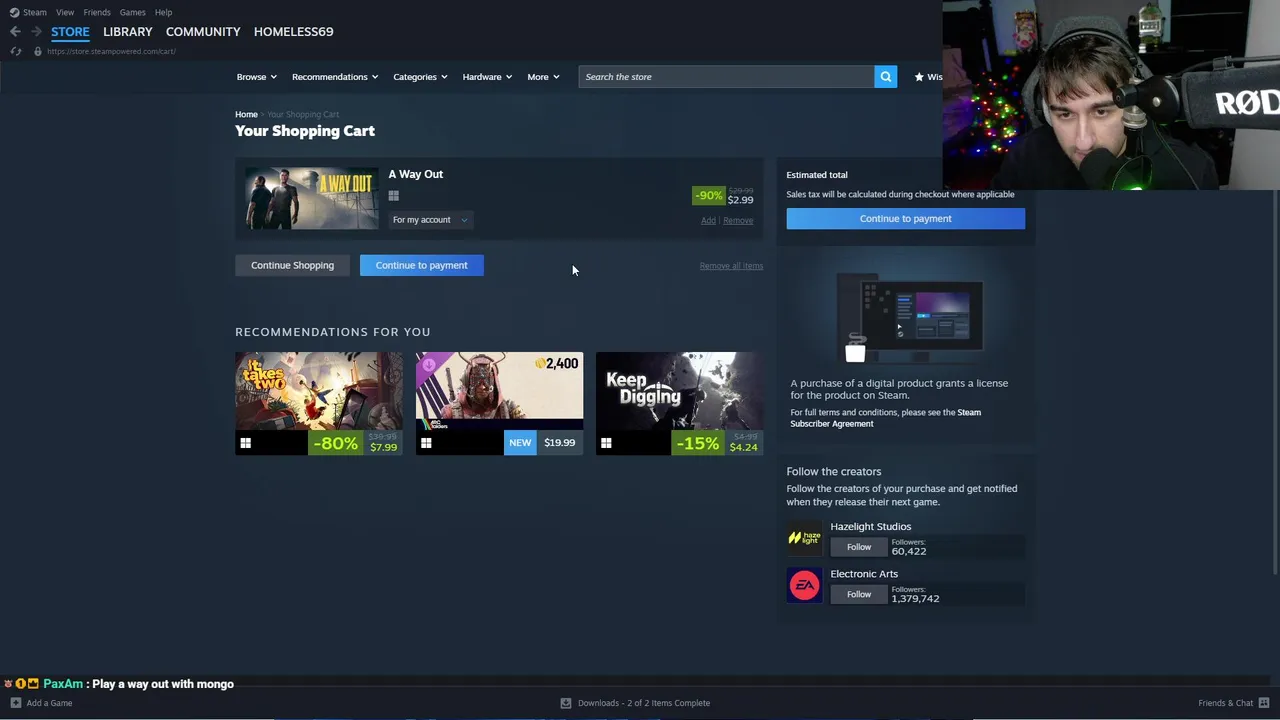Click the Electronic Arts name
The width and height of the screenshot is (1280, 720).
(864, 574)
